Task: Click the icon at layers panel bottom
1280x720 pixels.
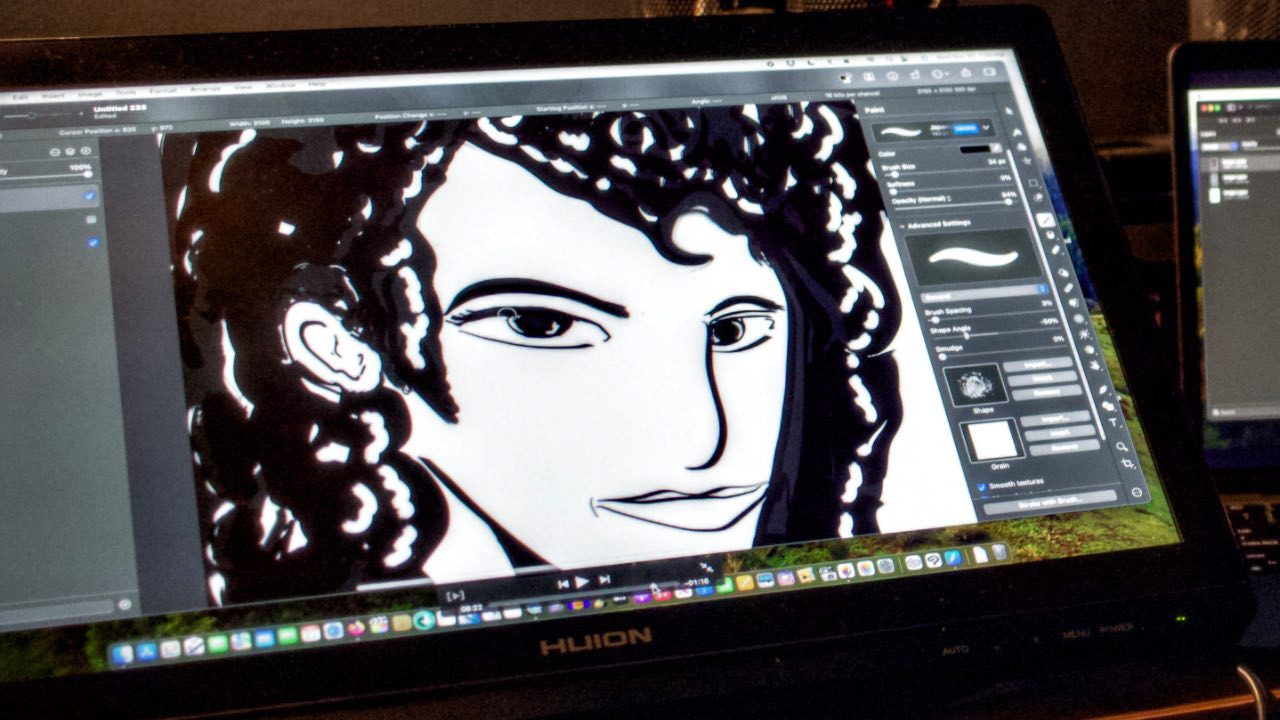Action: [125, 604]
